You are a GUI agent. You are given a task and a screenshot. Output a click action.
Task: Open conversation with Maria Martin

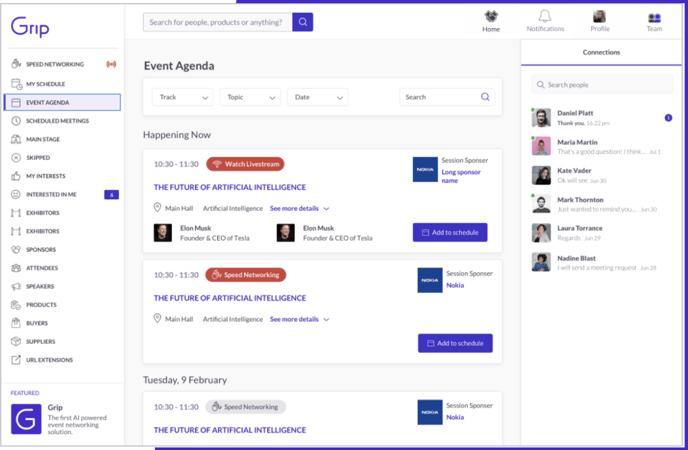tap(602, 146)
